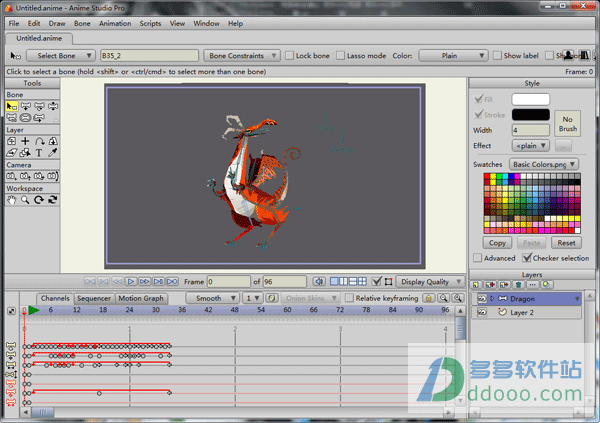
Task: Click the New Layer icon in Layers panel
Action: (476, 285)
